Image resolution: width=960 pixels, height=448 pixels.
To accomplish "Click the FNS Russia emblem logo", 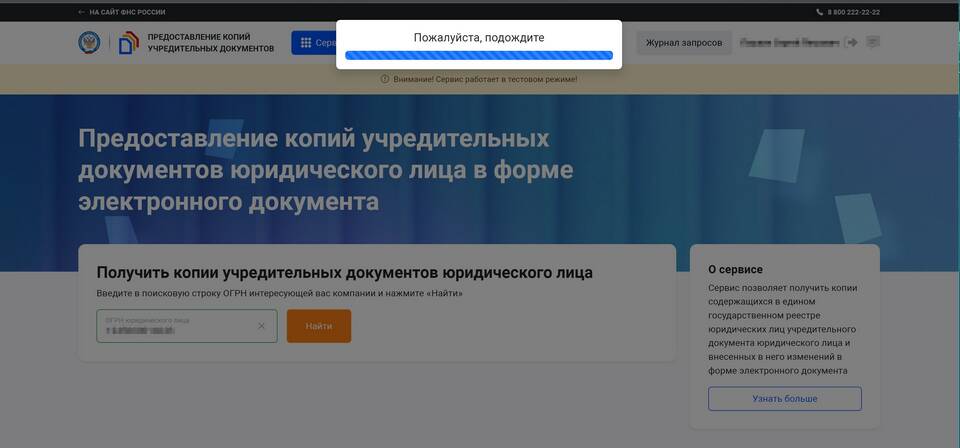I will (x=89, y=43).
